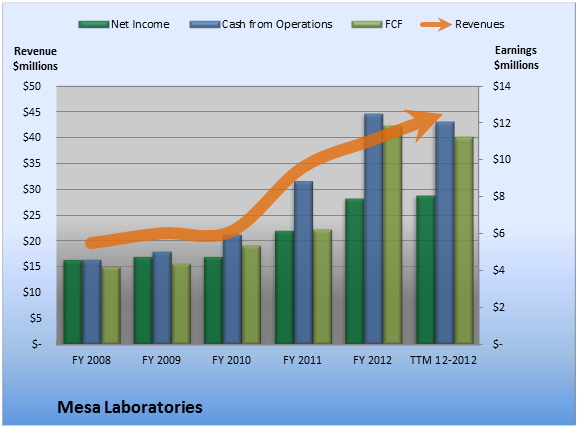The image size is (577, 427).
Task: Click the '$4' right axis value
Action: 499,270
